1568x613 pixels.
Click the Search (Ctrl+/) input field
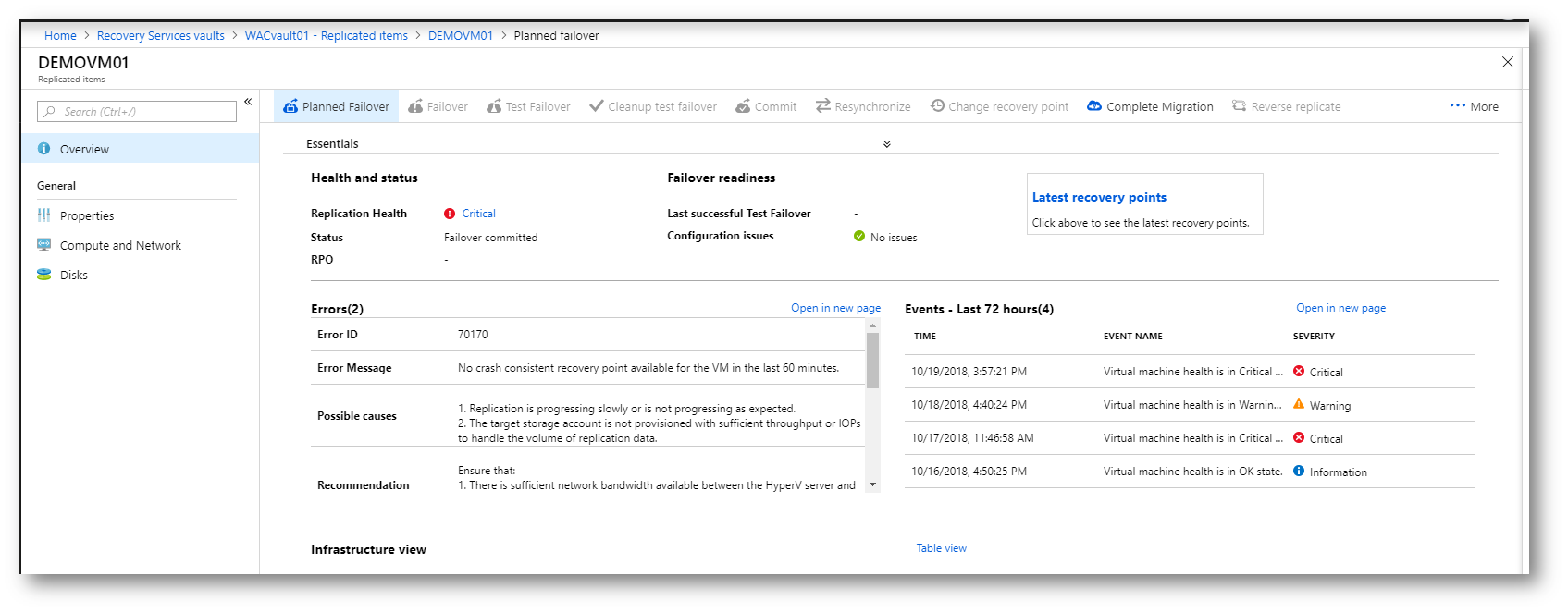click(x=137, y=112)
